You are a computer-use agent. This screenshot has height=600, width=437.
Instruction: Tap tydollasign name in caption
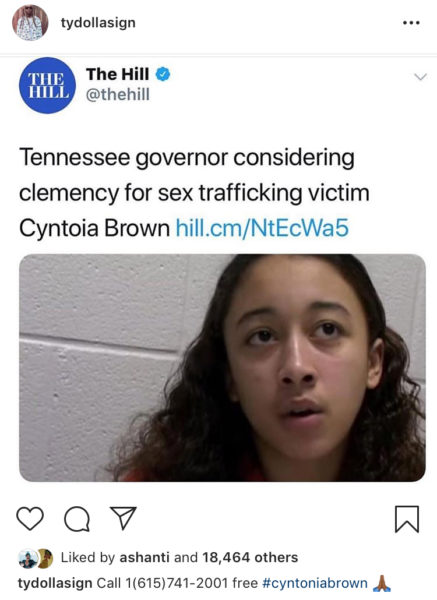pos(55,583)
